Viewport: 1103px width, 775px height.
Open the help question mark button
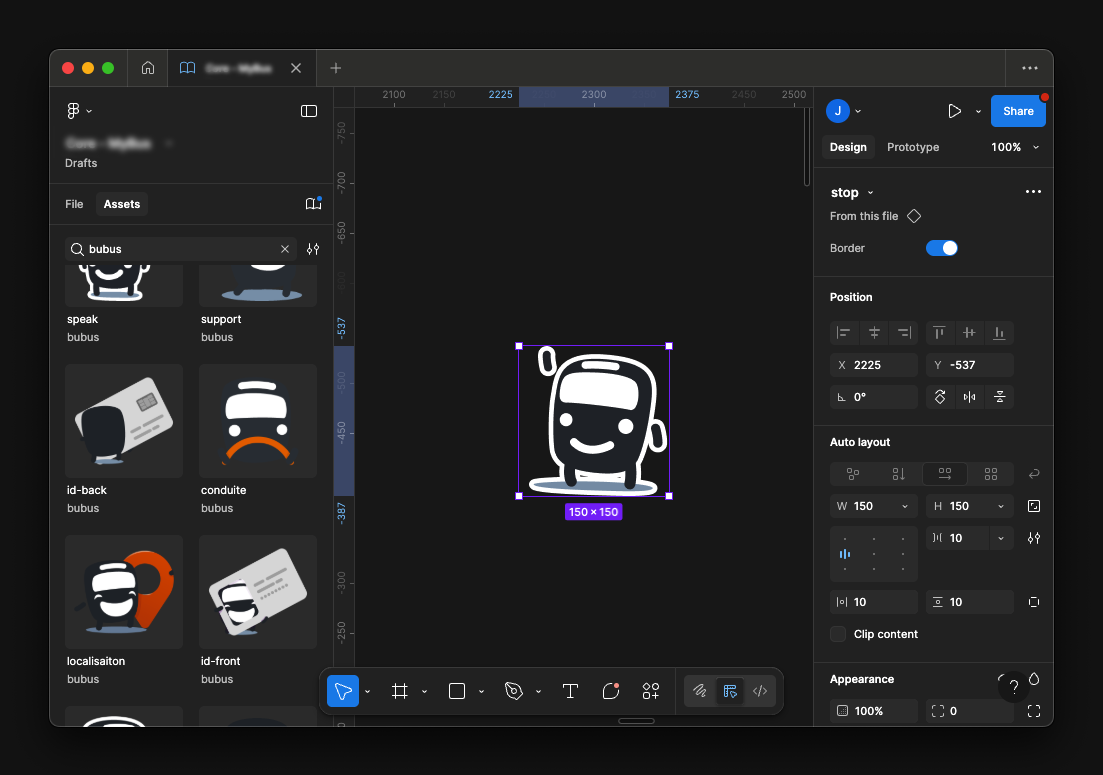pos(1014,687)
